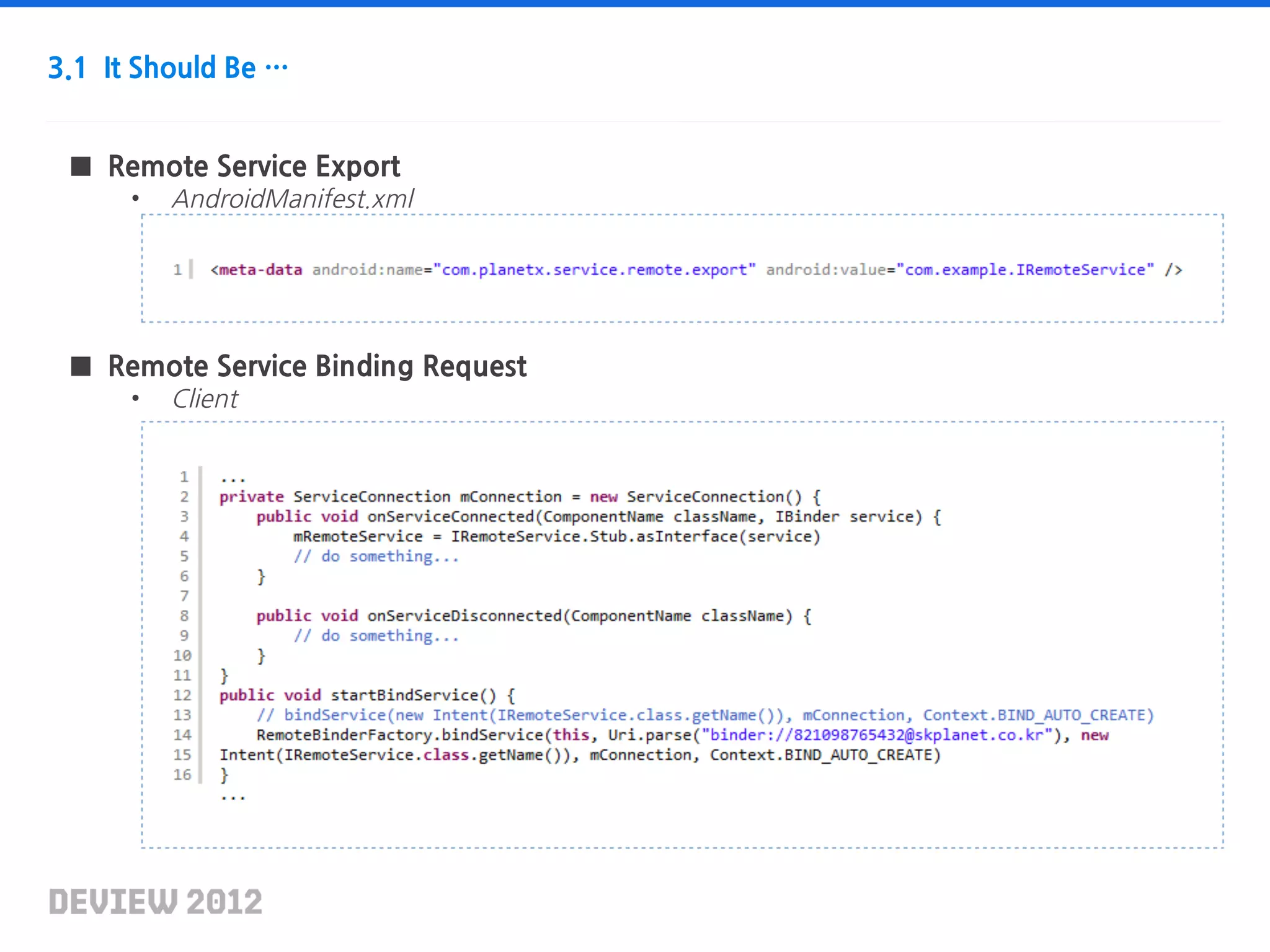Click the slide title 'It Should Be'

[179, 68]
